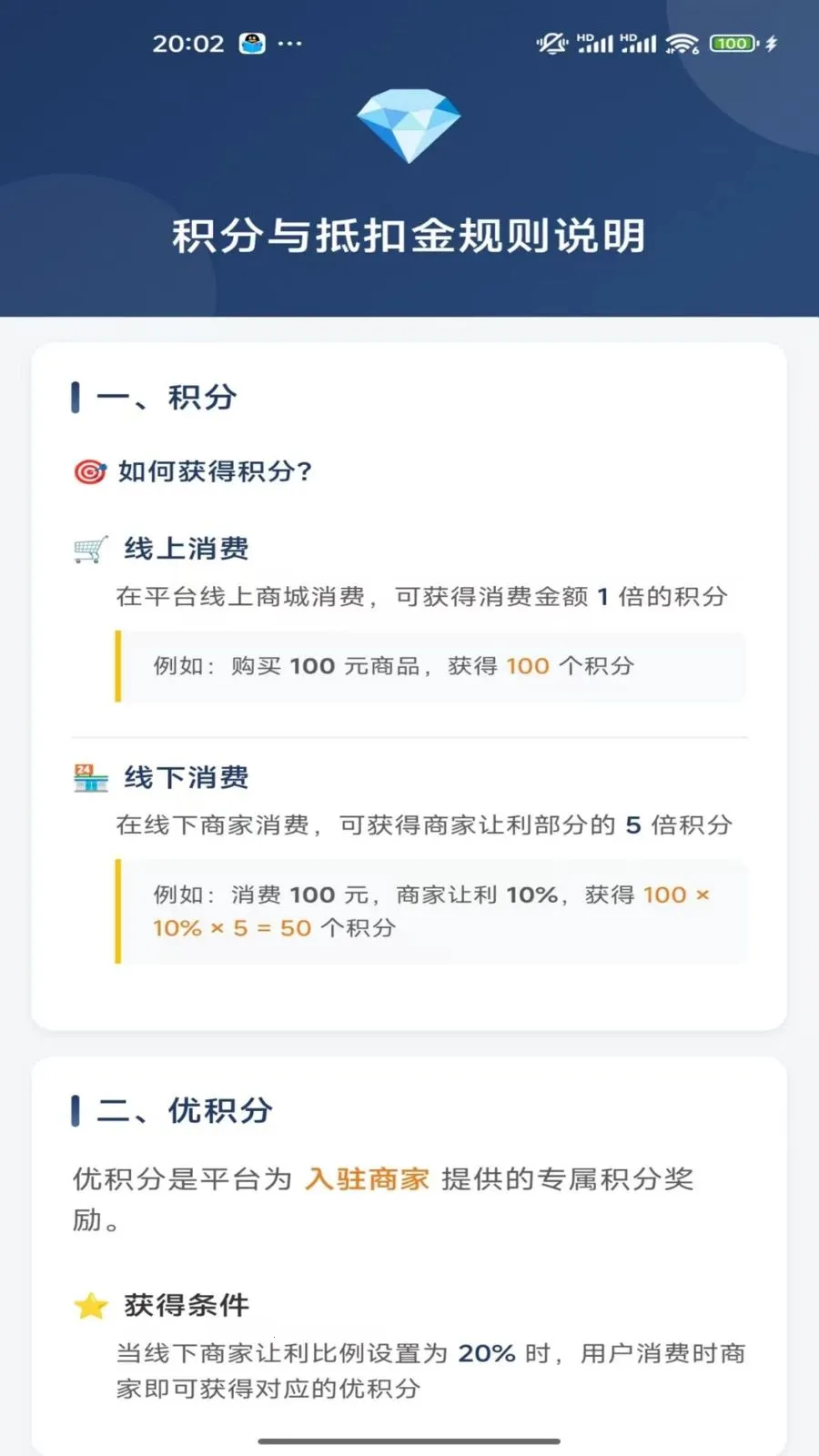
Task: Tap the shopping cart icon by 线上消费
Action: pyautogui.click(x=90, y=549)
